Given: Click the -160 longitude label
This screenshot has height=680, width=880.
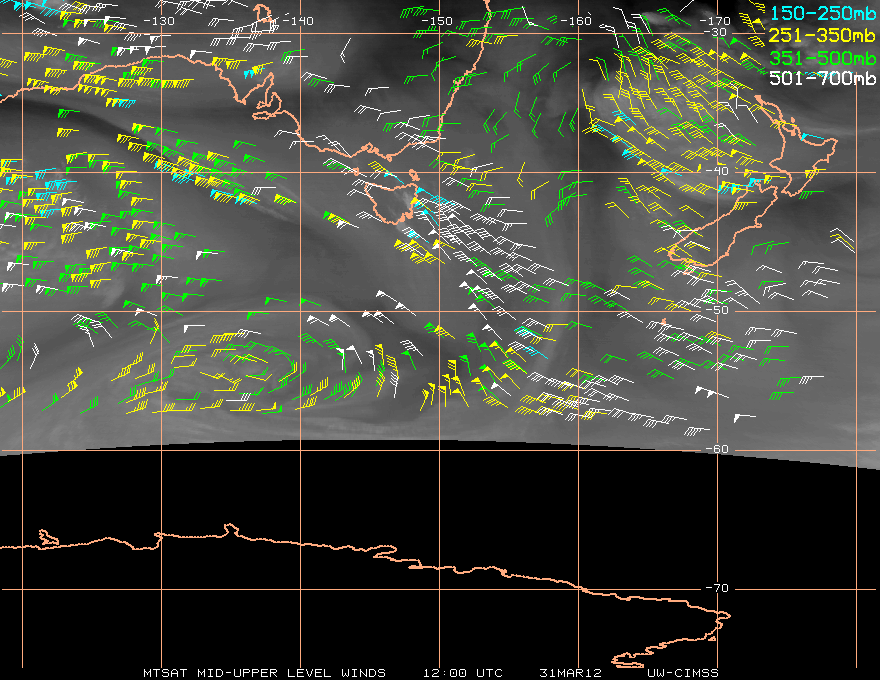Looking at the screenshot, I should pyautogui.click(x=576, y=21).
